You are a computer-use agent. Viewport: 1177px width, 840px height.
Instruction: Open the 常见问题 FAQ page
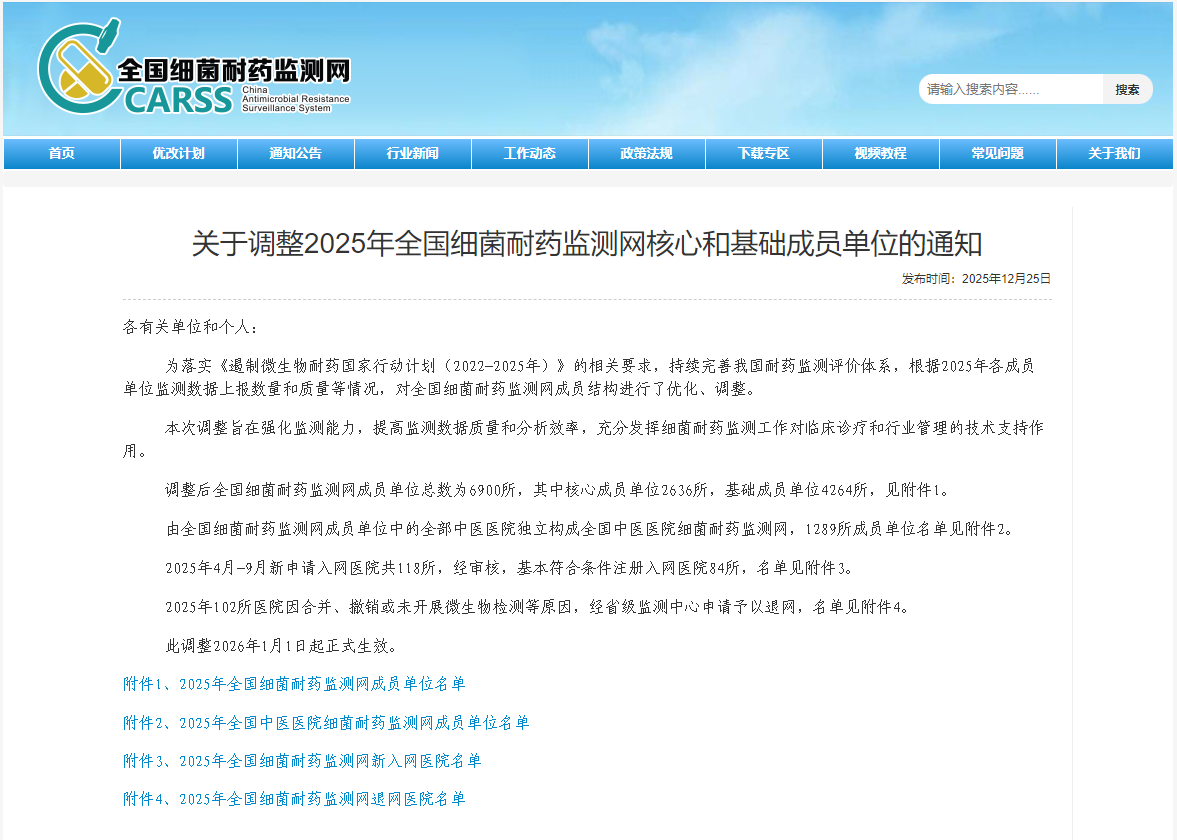click(997, 153)
